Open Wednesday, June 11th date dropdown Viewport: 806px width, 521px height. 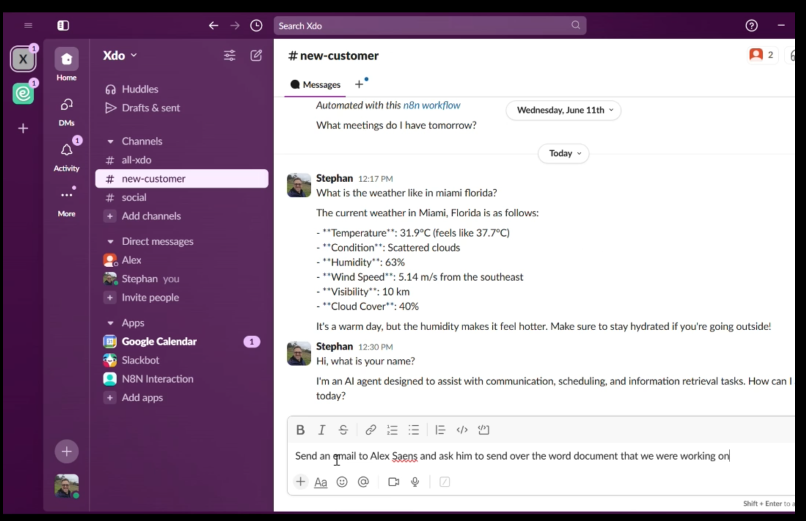click(564, 110)
